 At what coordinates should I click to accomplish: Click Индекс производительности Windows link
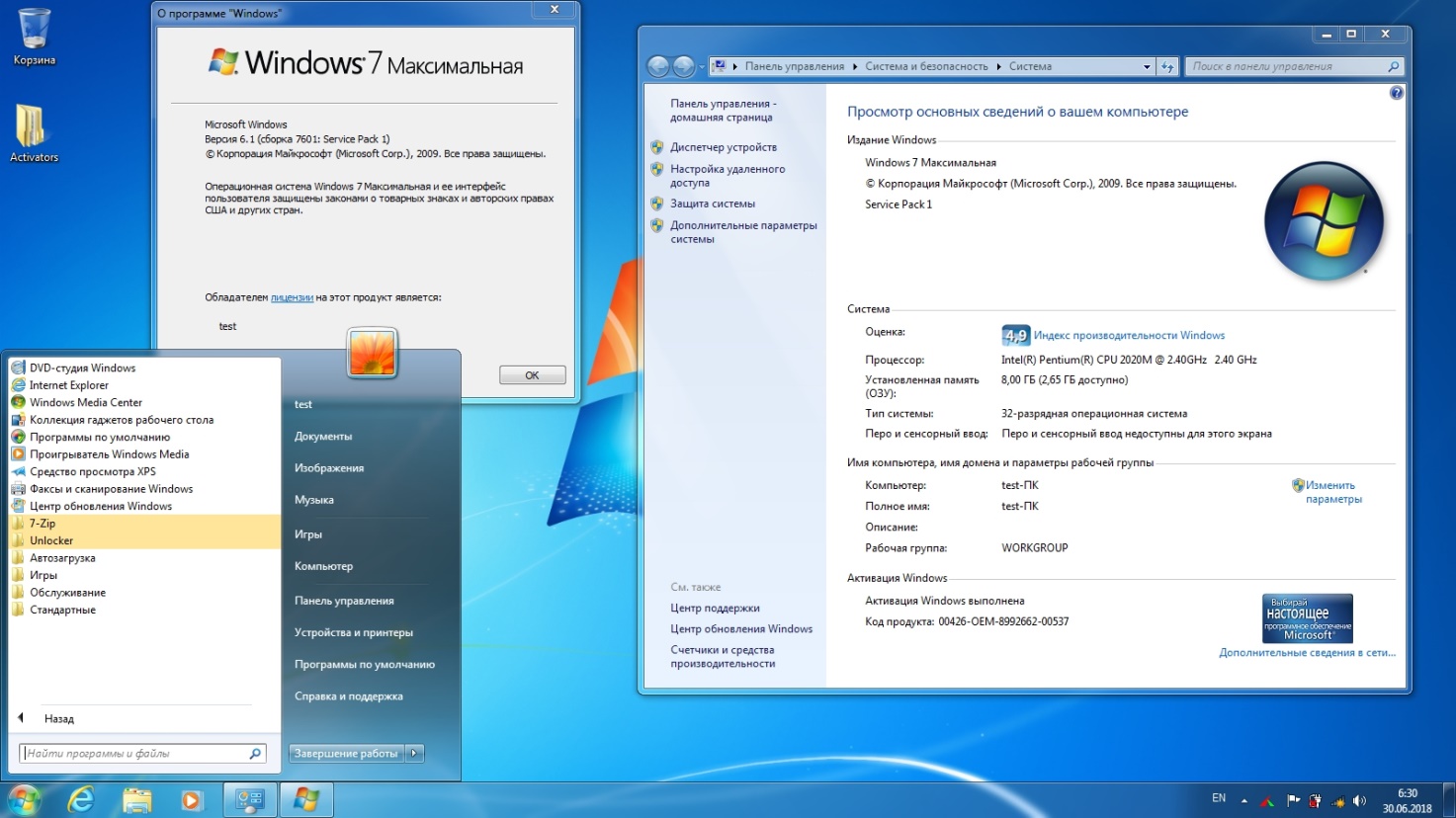1129,335
